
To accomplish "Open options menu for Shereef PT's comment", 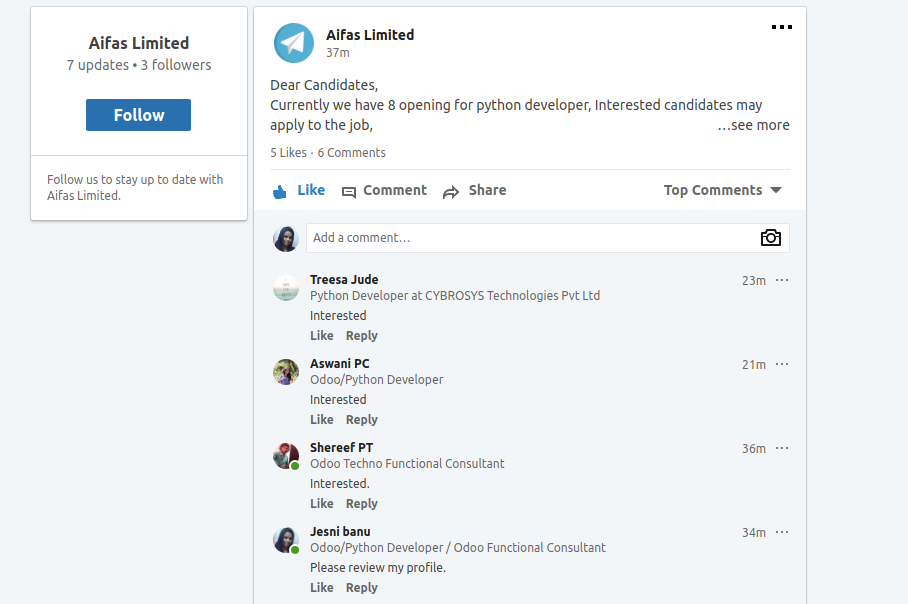I will 782,448.
